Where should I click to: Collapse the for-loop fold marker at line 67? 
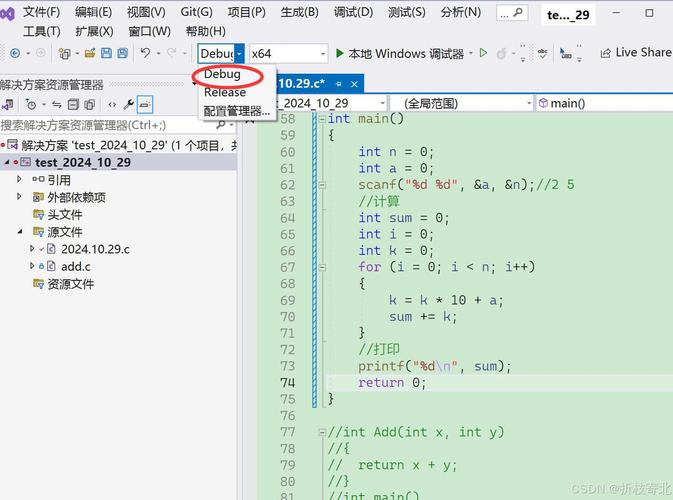[x=321, y=267]
